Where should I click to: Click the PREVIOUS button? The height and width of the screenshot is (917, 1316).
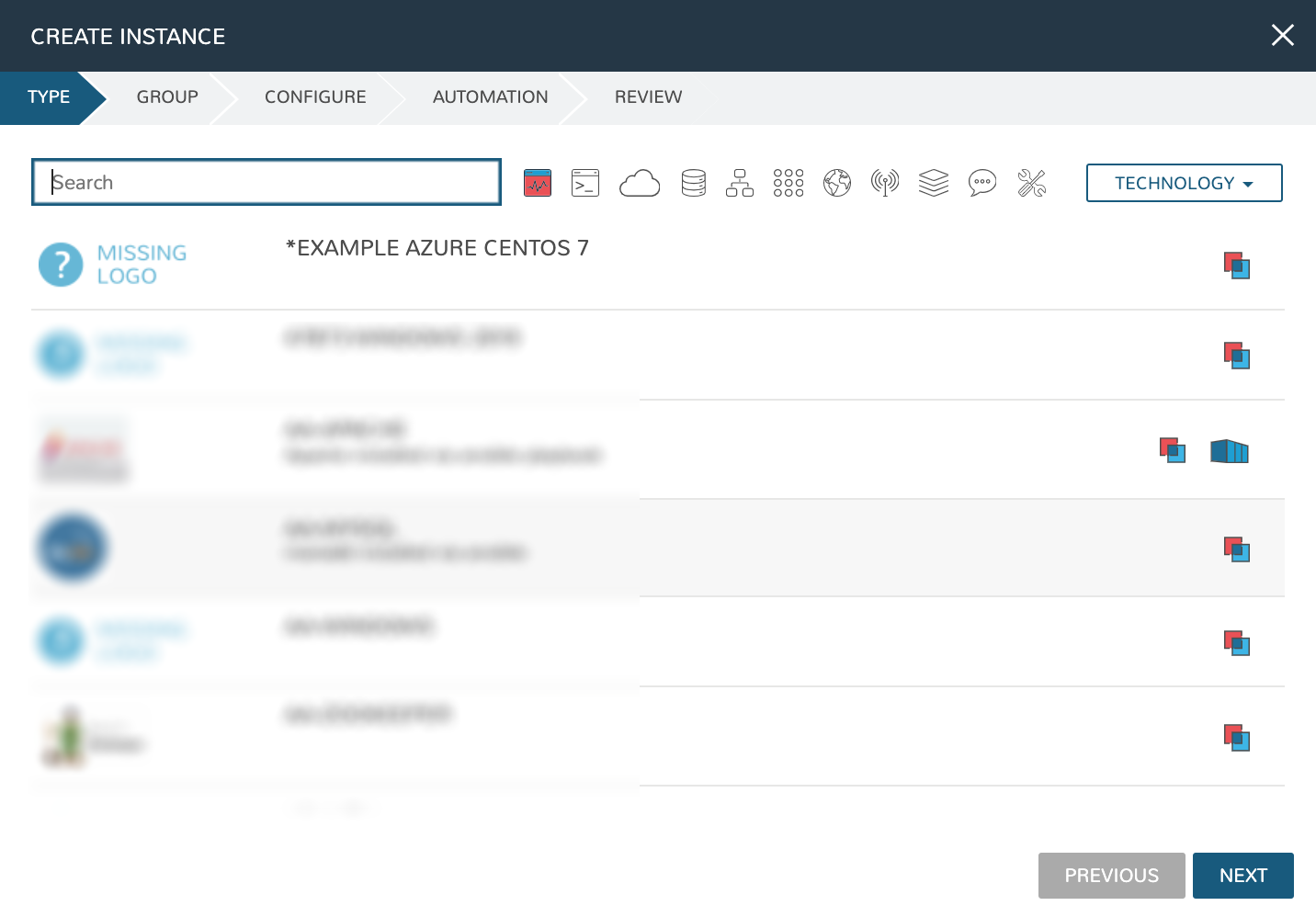[x=1111, y=876]
